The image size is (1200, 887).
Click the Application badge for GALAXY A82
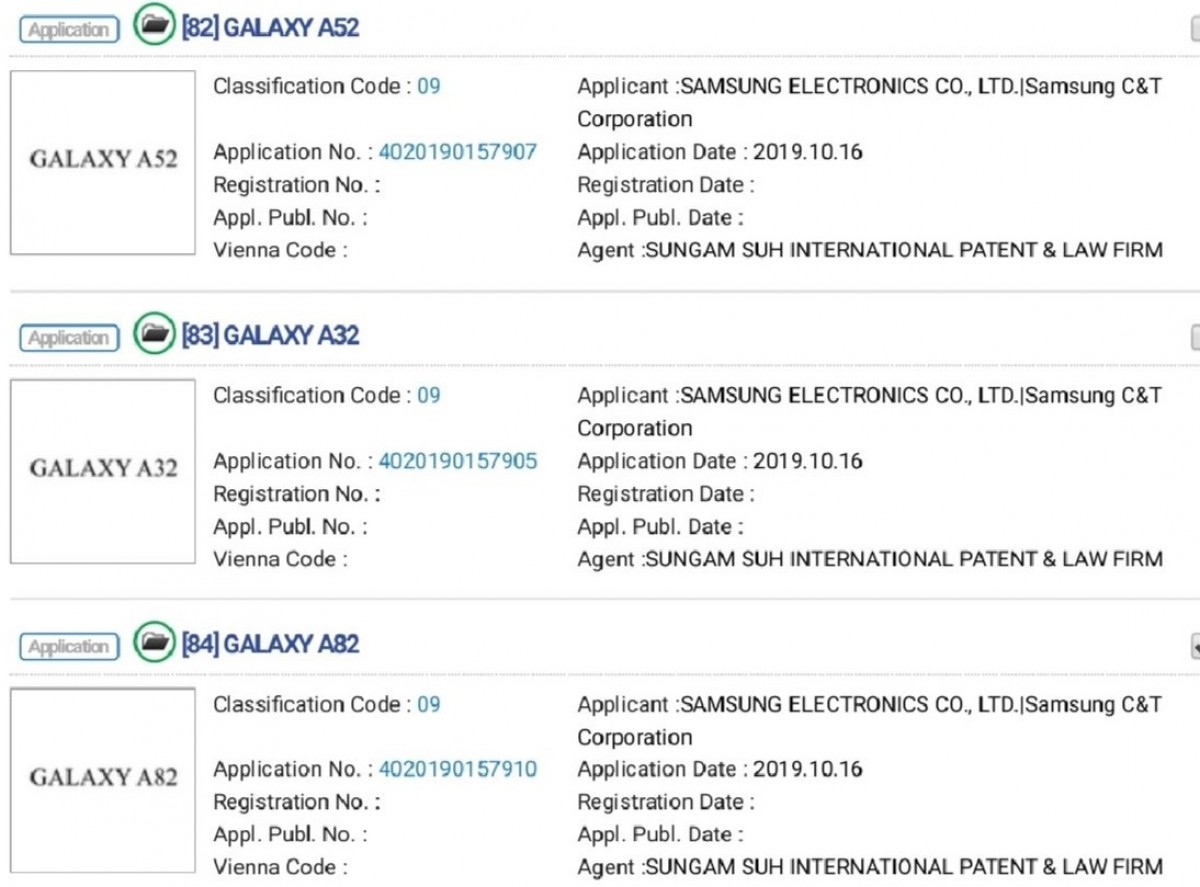[x=69, y=647]
